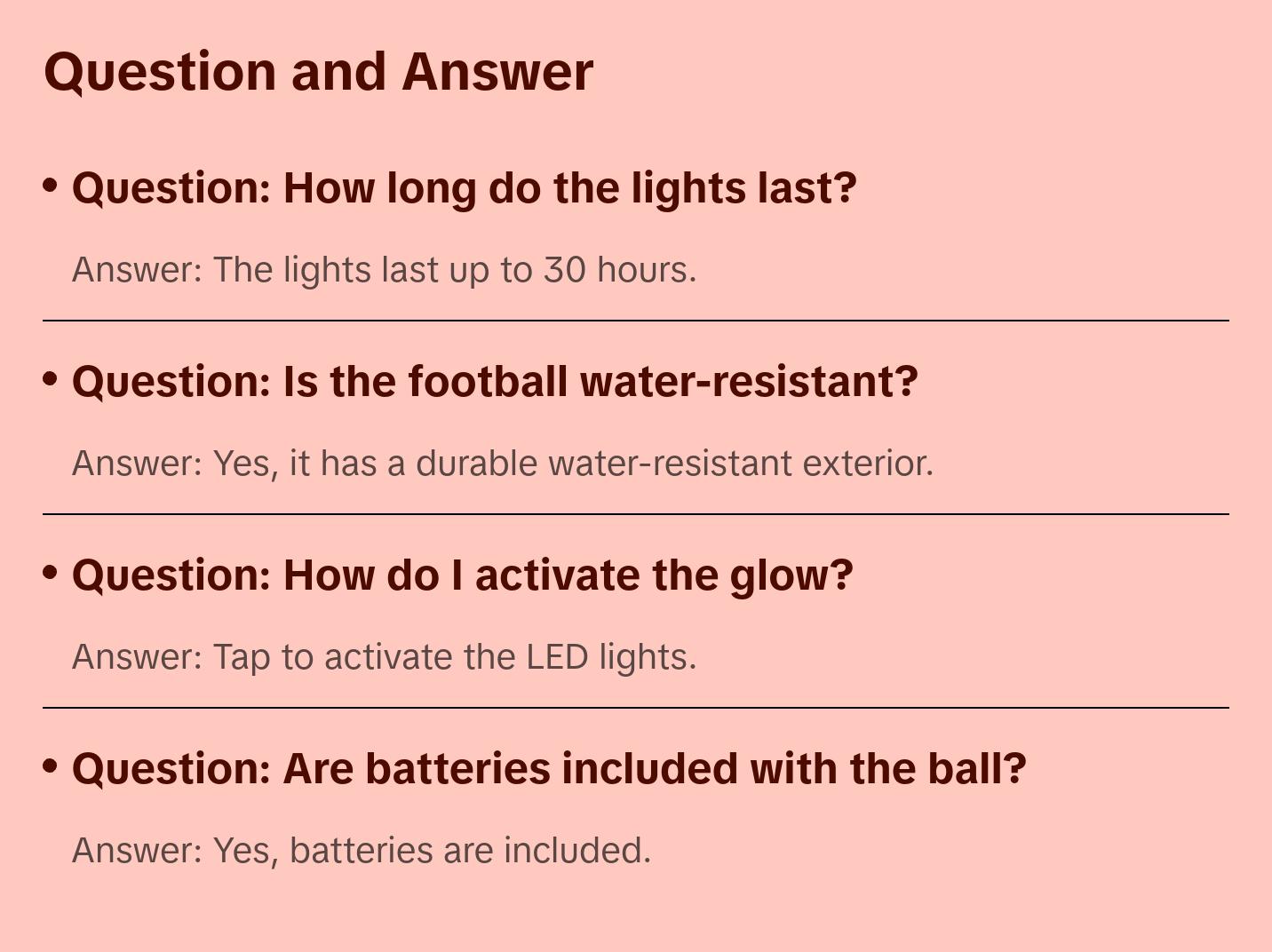The width and height of the screenshot is (1272, 952).
Task: Open the "Are batteries included with the ball?" question
Action: pyautogui.click(x=549, y=769)
